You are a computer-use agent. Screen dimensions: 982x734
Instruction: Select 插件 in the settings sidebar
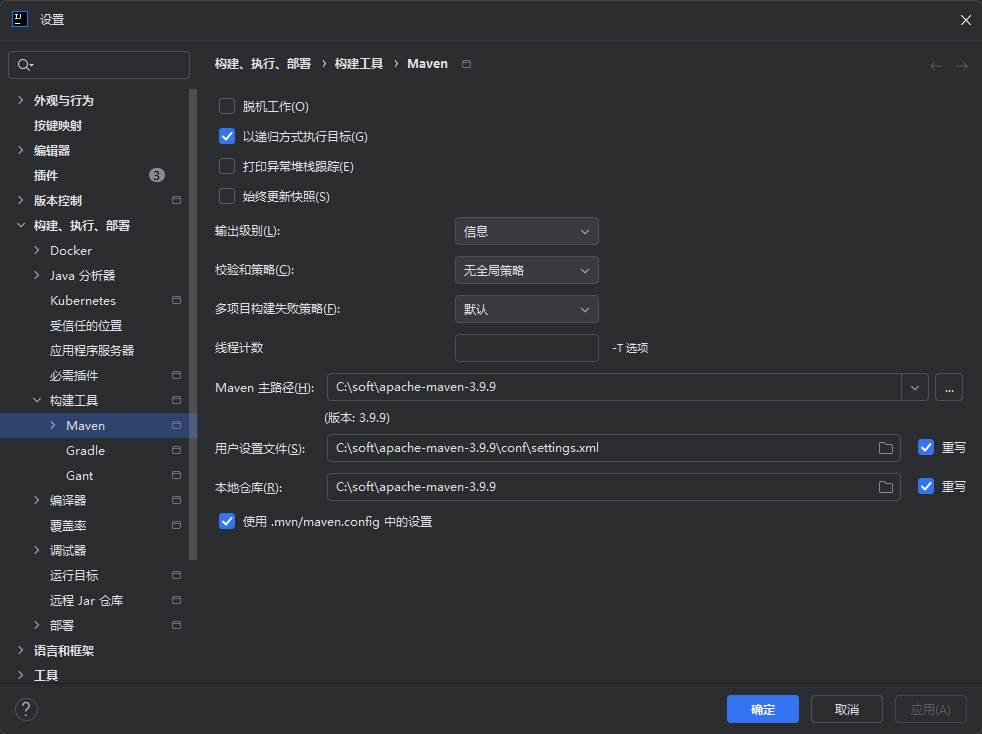pyautogui.click(x=46, y=175)
